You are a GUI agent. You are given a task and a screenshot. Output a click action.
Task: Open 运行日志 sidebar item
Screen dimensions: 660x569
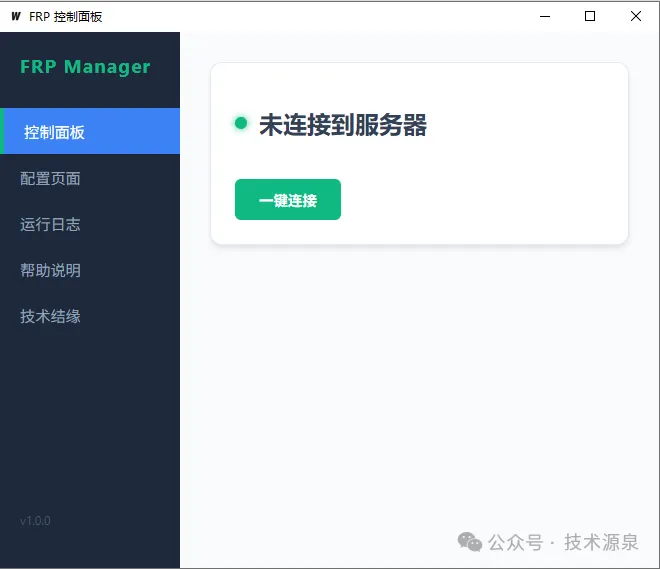point(90,224)
